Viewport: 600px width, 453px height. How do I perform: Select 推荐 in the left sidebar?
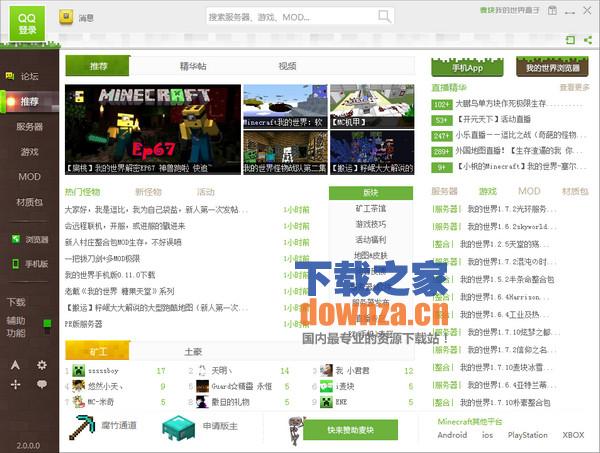pyautogui.click(x=29, y=101)
